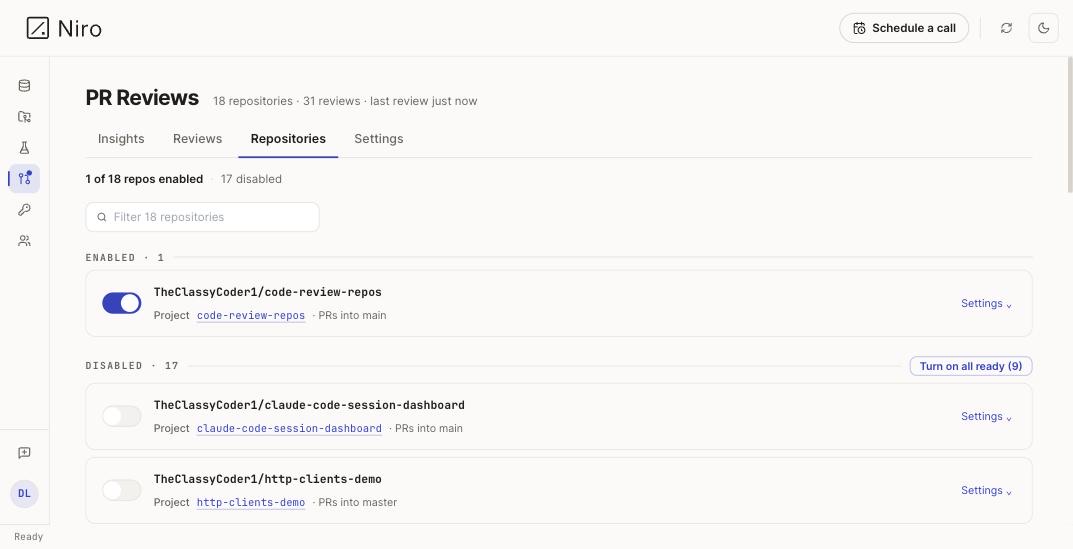Image resolution: width=1073 pixels, height=549 pixels.
Task: Click TheClassyCoder1/claude-code-session-dashboard repository name
Action: (309, 405)
